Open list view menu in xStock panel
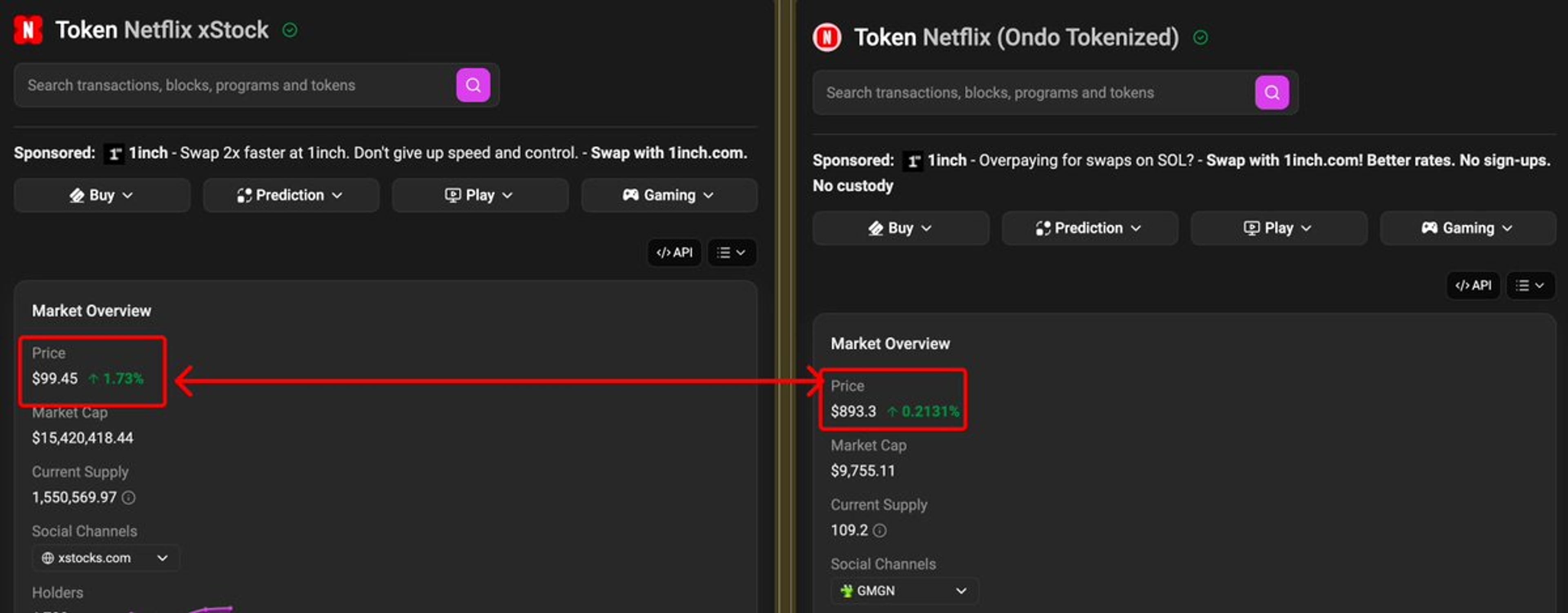Viewport: 1568px width, 613px height. coord(732,252)
